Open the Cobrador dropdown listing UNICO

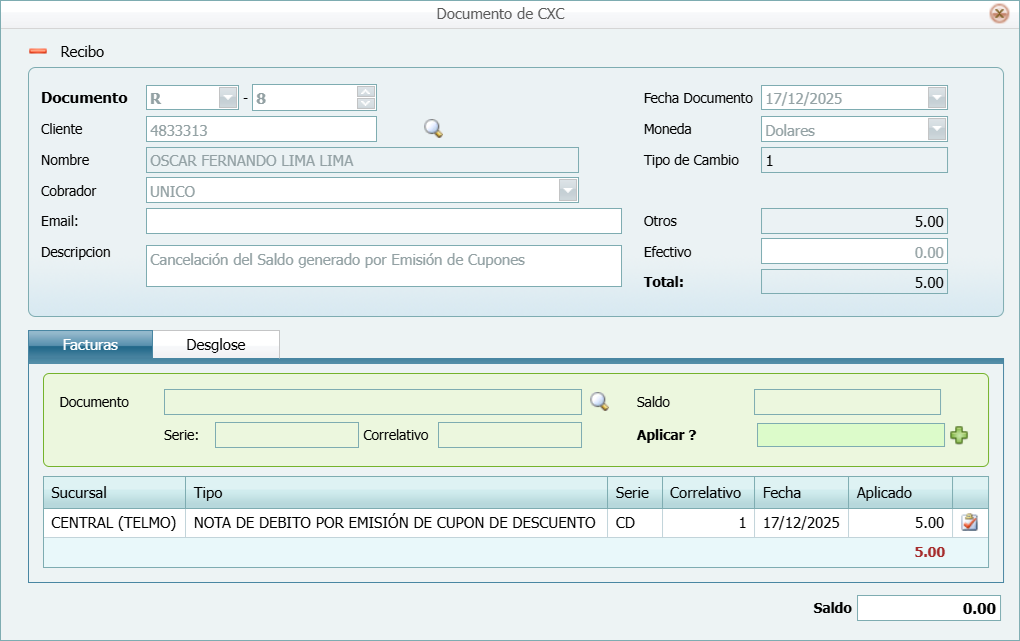[567, 190]
